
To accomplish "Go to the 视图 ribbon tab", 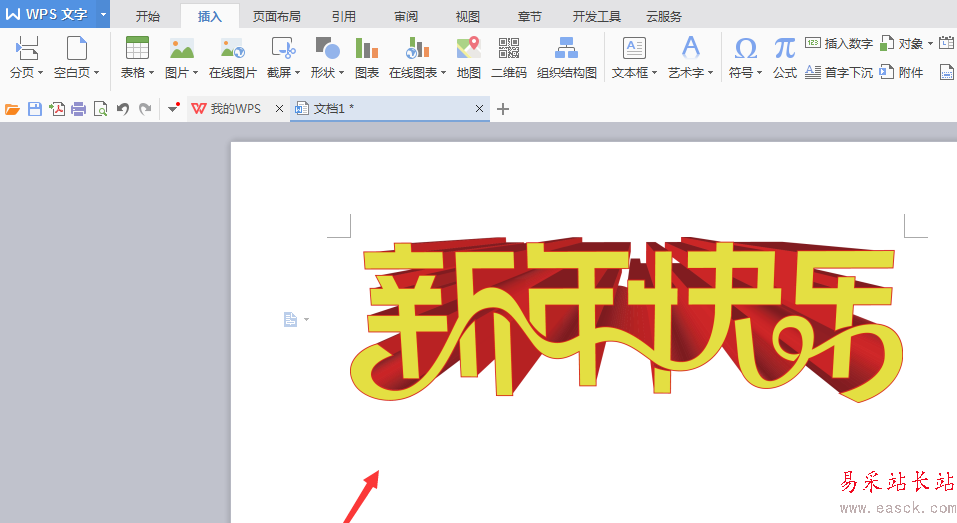I will click(468, 16).
